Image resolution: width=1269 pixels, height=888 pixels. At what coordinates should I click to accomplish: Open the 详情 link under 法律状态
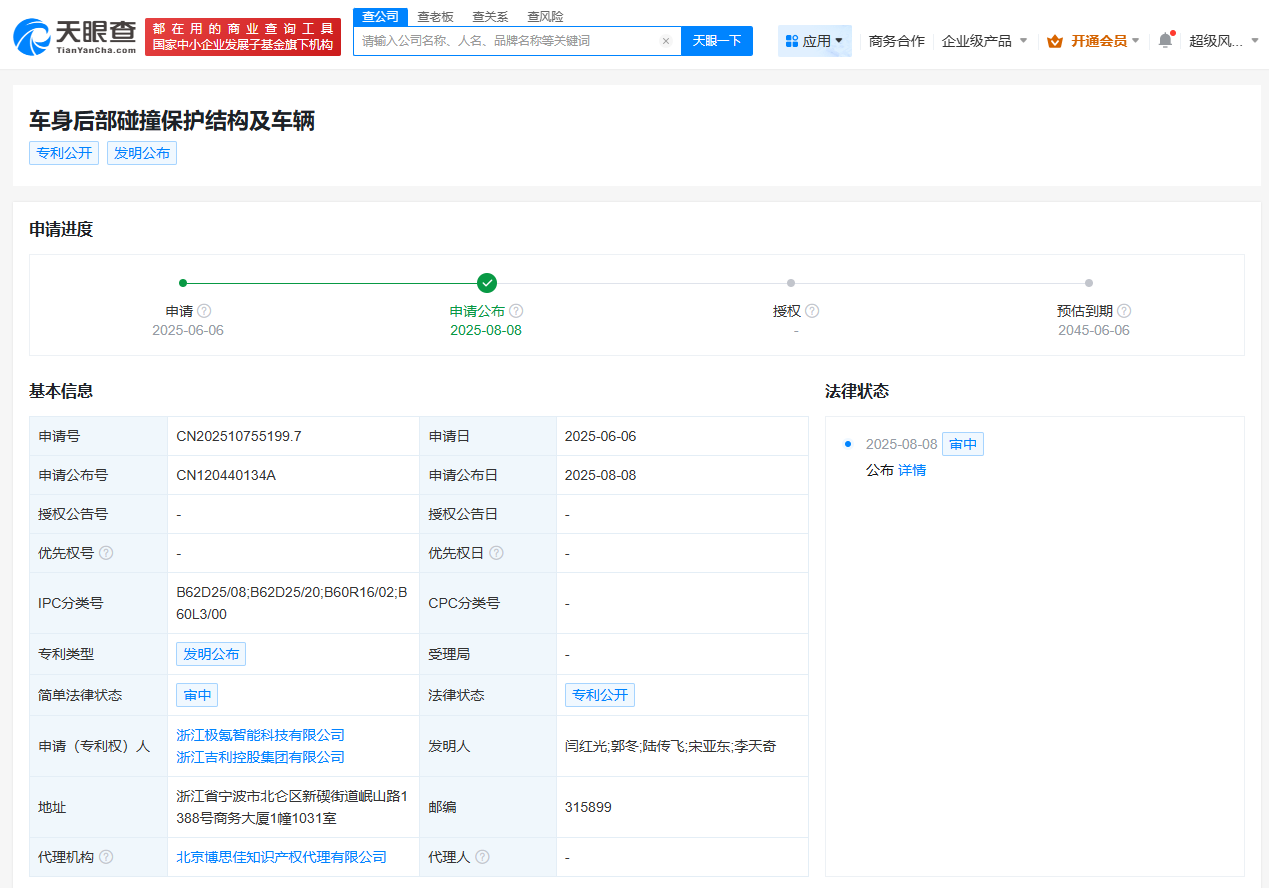pos(911,470)
